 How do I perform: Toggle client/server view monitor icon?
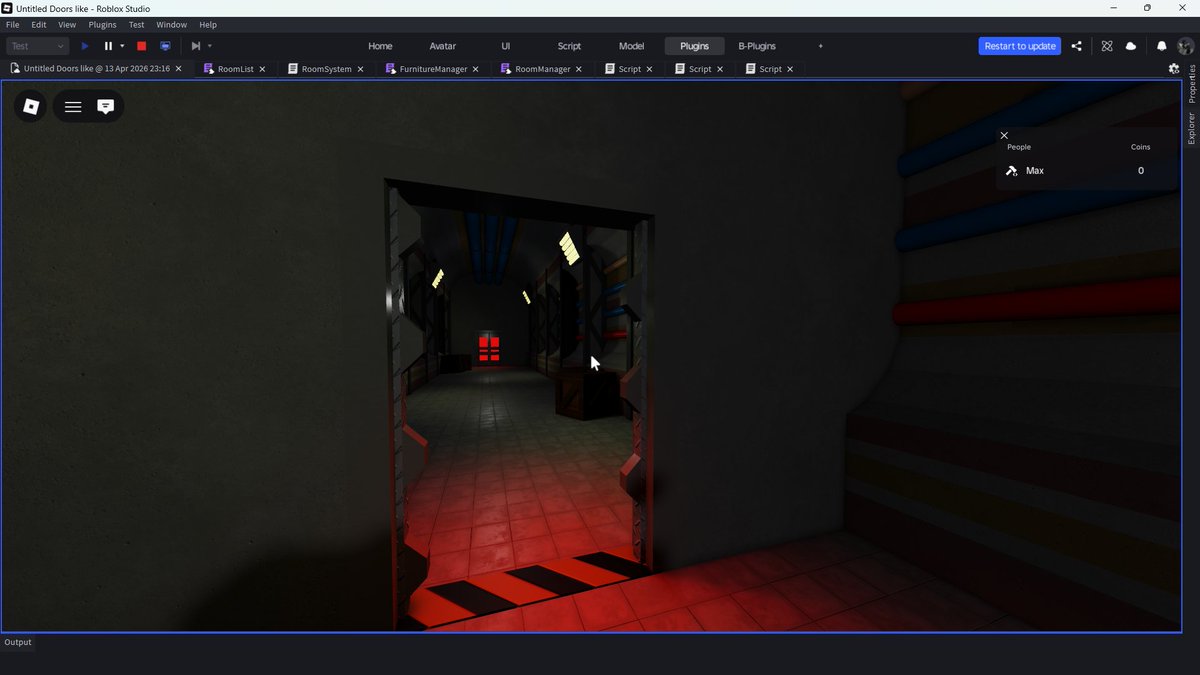tap(166, 46)
